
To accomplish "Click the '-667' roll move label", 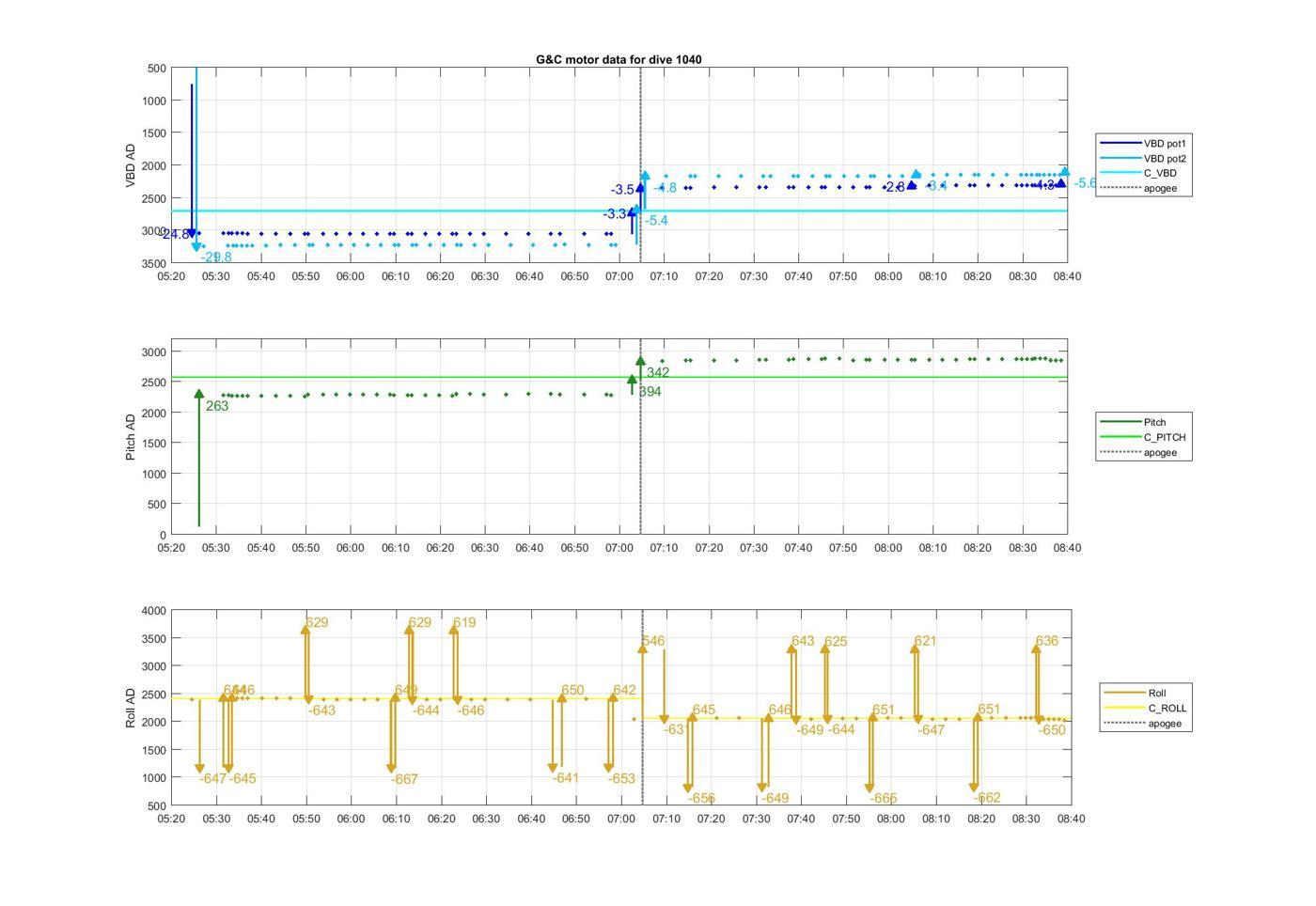I will [x=404, y=779].
